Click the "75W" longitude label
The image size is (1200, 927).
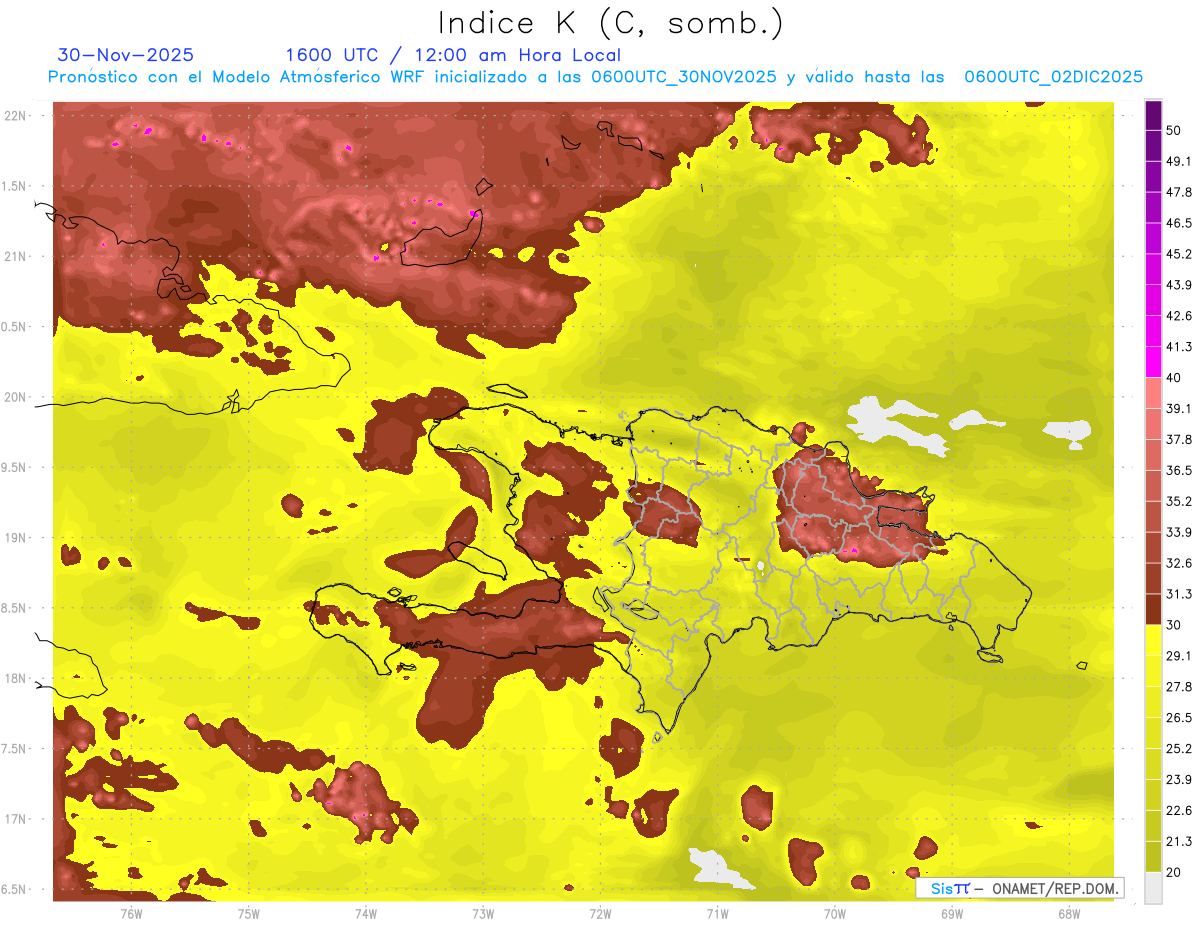(x=249, y=914)
